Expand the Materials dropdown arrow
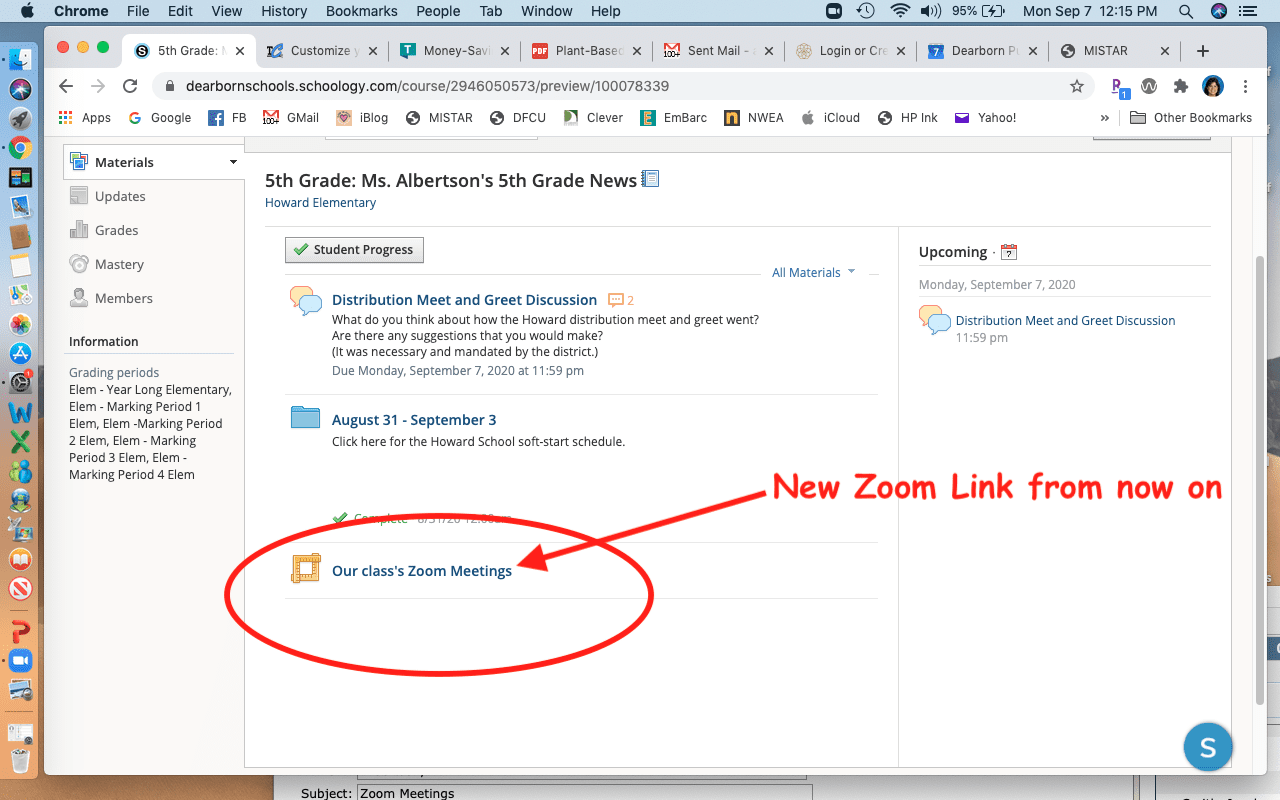 tap(233, 162)
